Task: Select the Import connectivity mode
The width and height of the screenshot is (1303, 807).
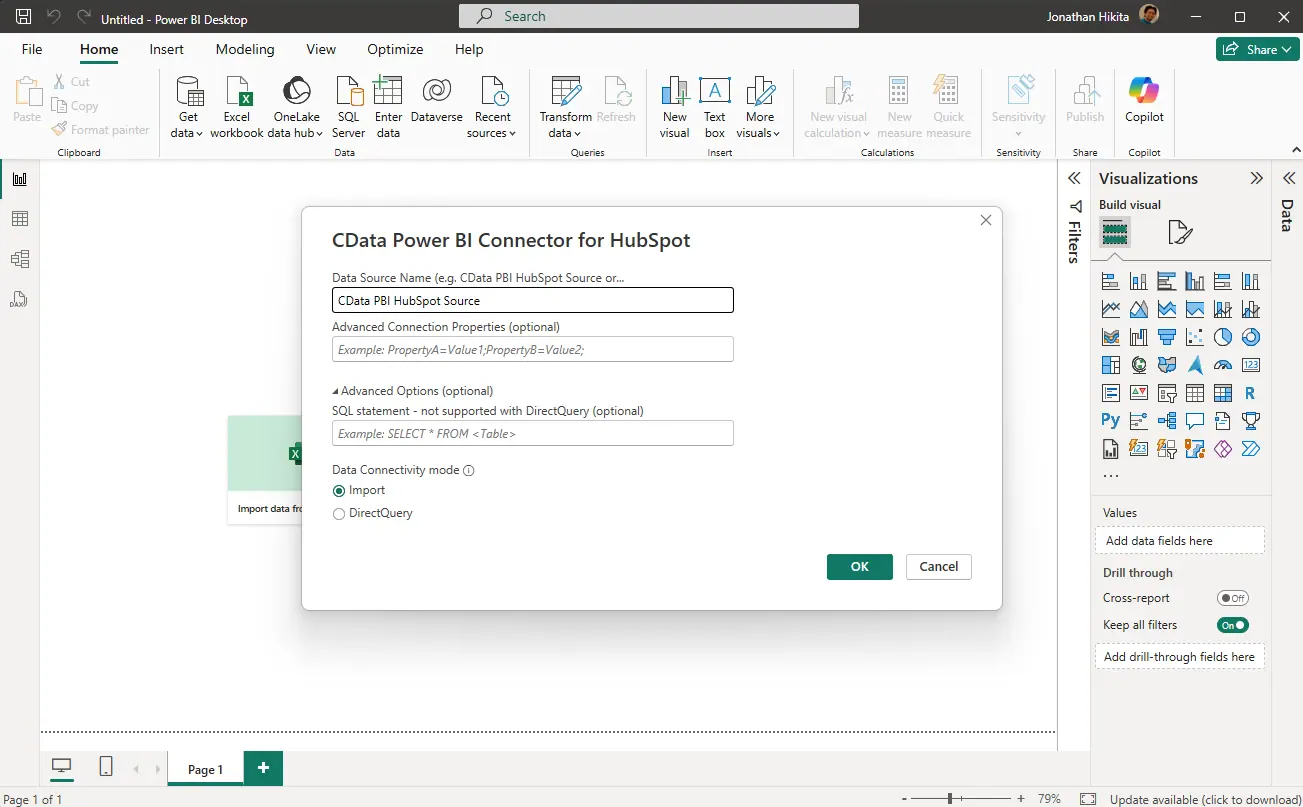Action: pyautogui.click(x=339, y=491)
